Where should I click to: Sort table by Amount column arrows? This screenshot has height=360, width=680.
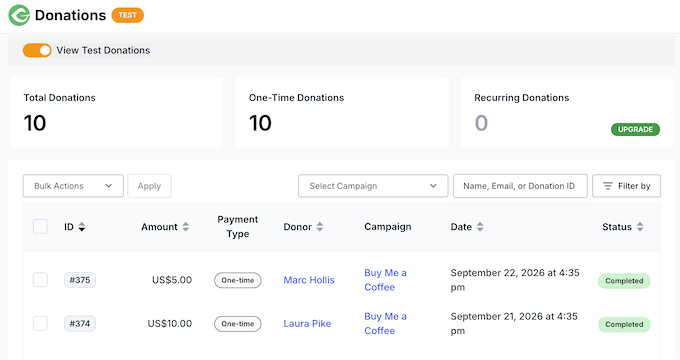click(186, 227)
